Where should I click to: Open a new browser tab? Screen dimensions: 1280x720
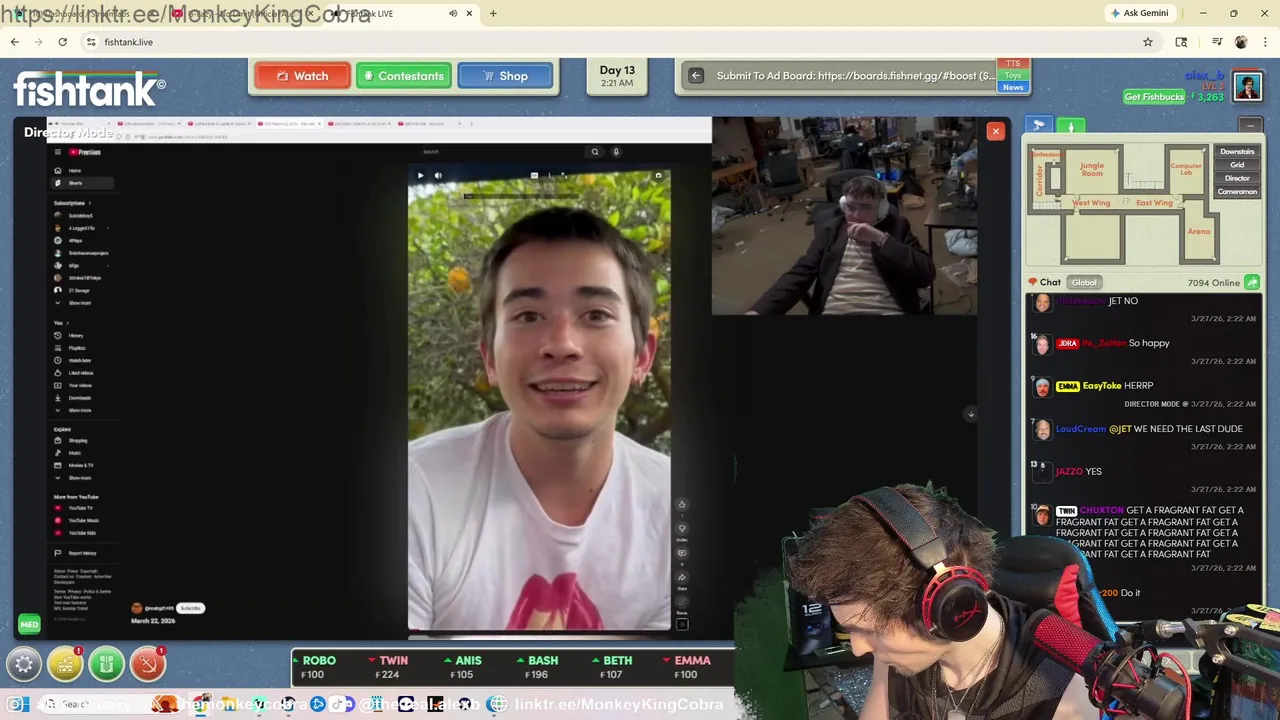pyautogui.click(x=492, y=13)
